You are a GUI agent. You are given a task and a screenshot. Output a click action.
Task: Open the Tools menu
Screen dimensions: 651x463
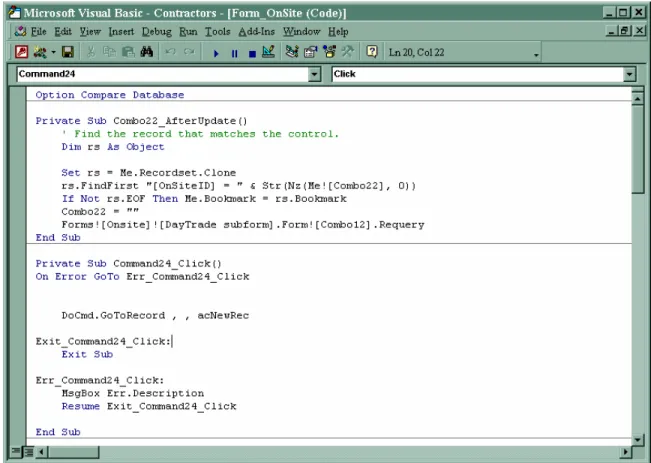coord(218,32)
